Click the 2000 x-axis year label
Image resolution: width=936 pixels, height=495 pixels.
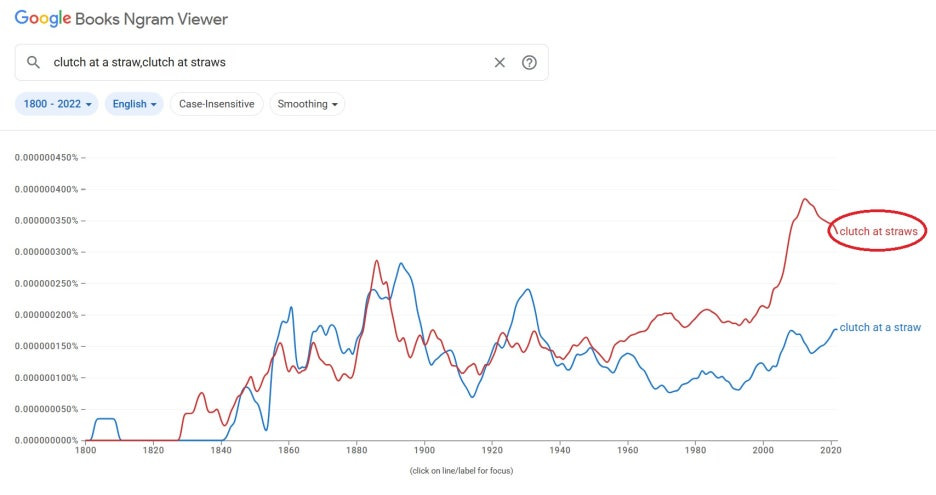[763, 450]
